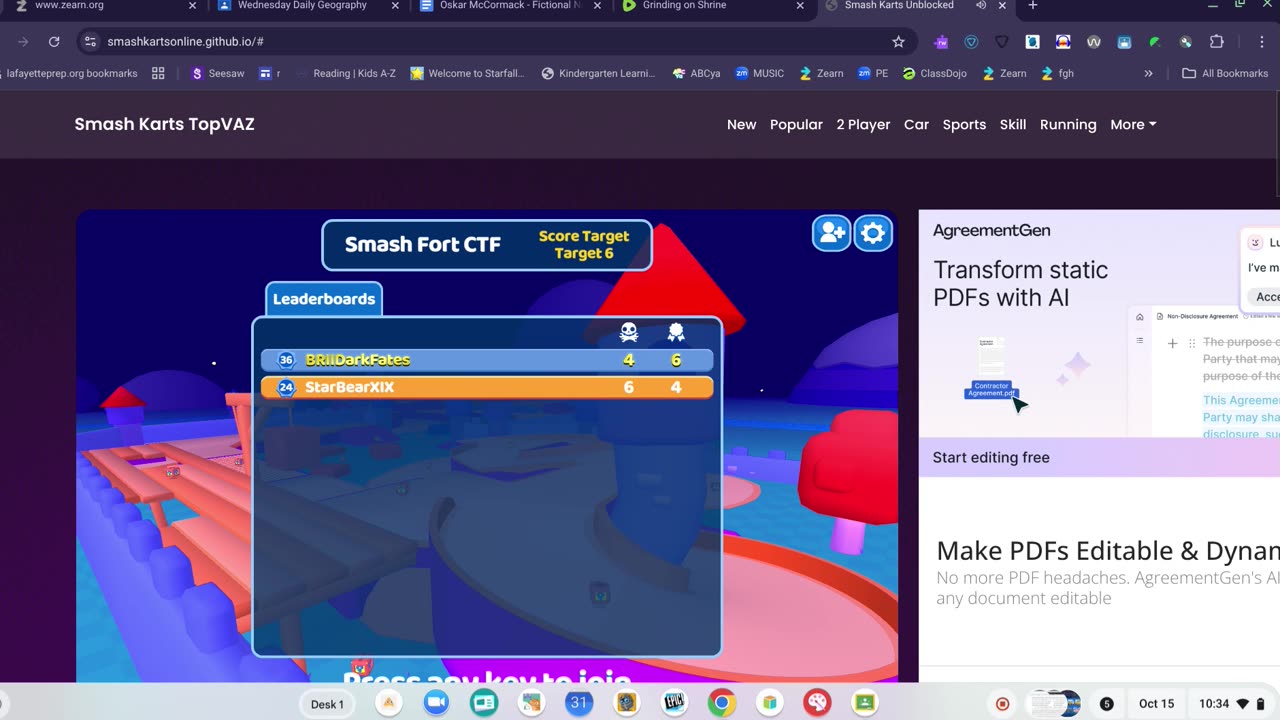
Task: Expand the More dropdown in site navigation
Action: 1133,125
